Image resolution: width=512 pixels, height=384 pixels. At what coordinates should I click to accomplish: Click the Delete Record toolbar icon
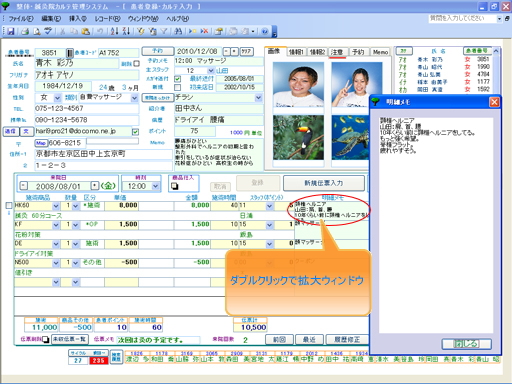click(x=204, y=31)
